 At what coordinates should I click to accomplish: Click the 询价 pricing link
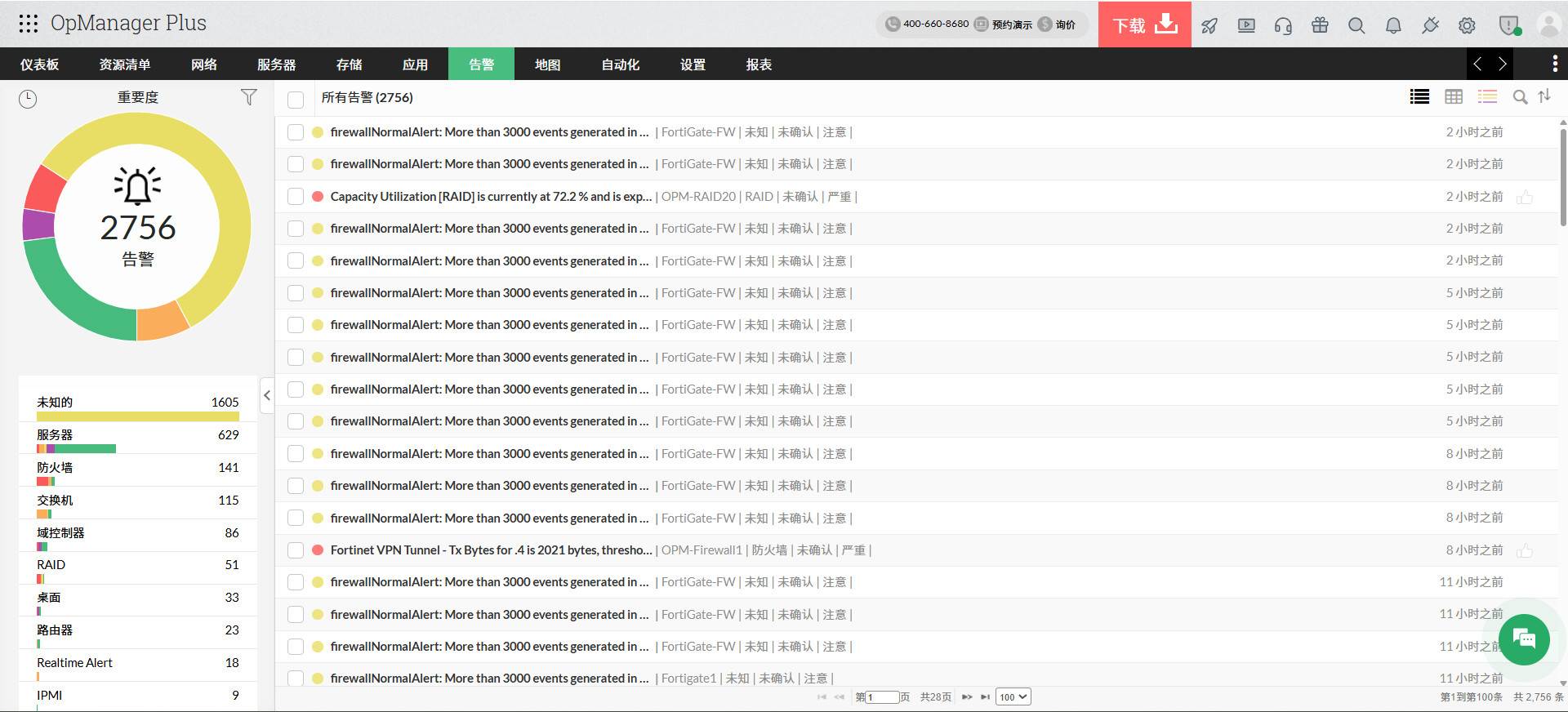click(1065, 24)
